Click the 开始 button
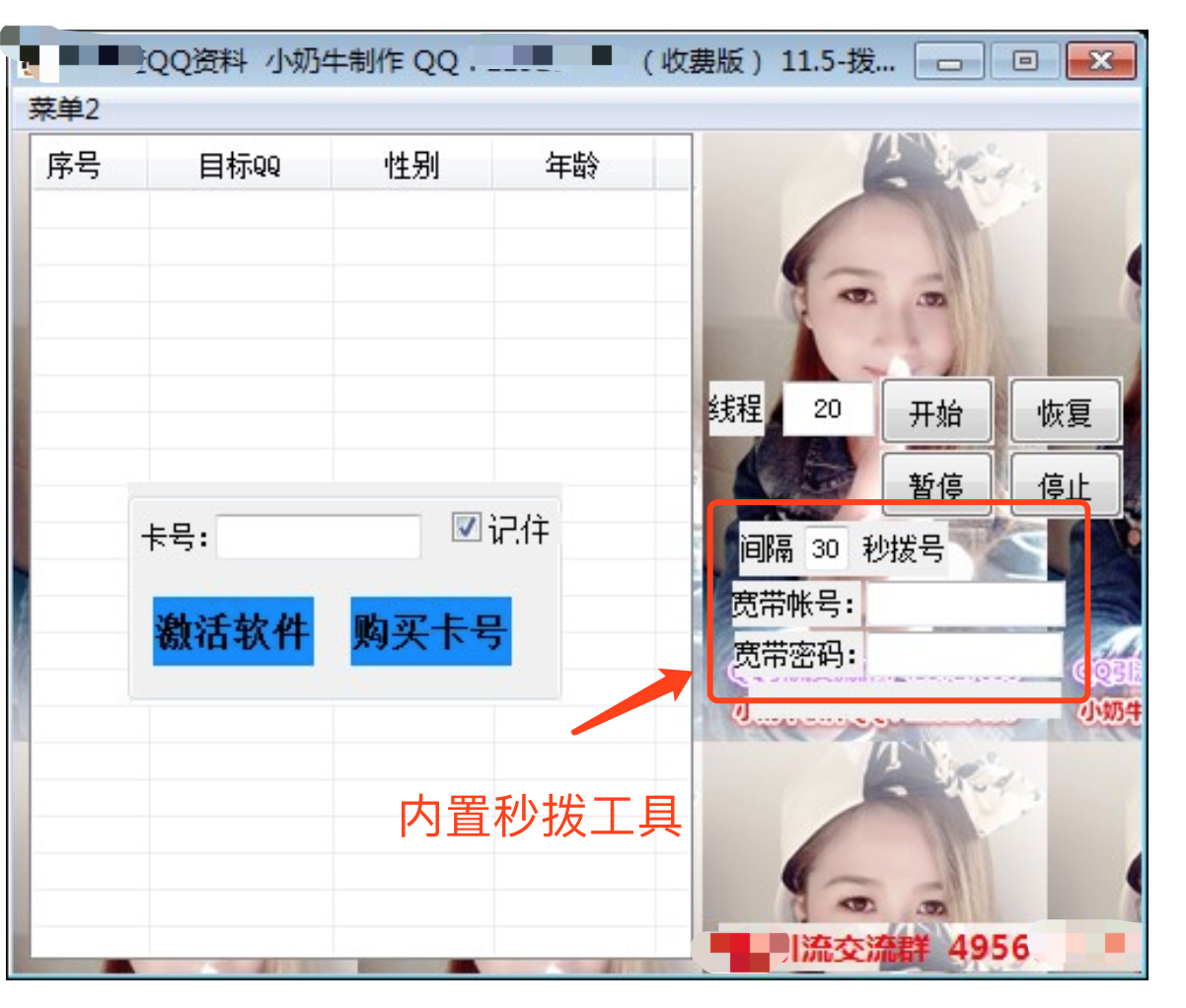 935,411
